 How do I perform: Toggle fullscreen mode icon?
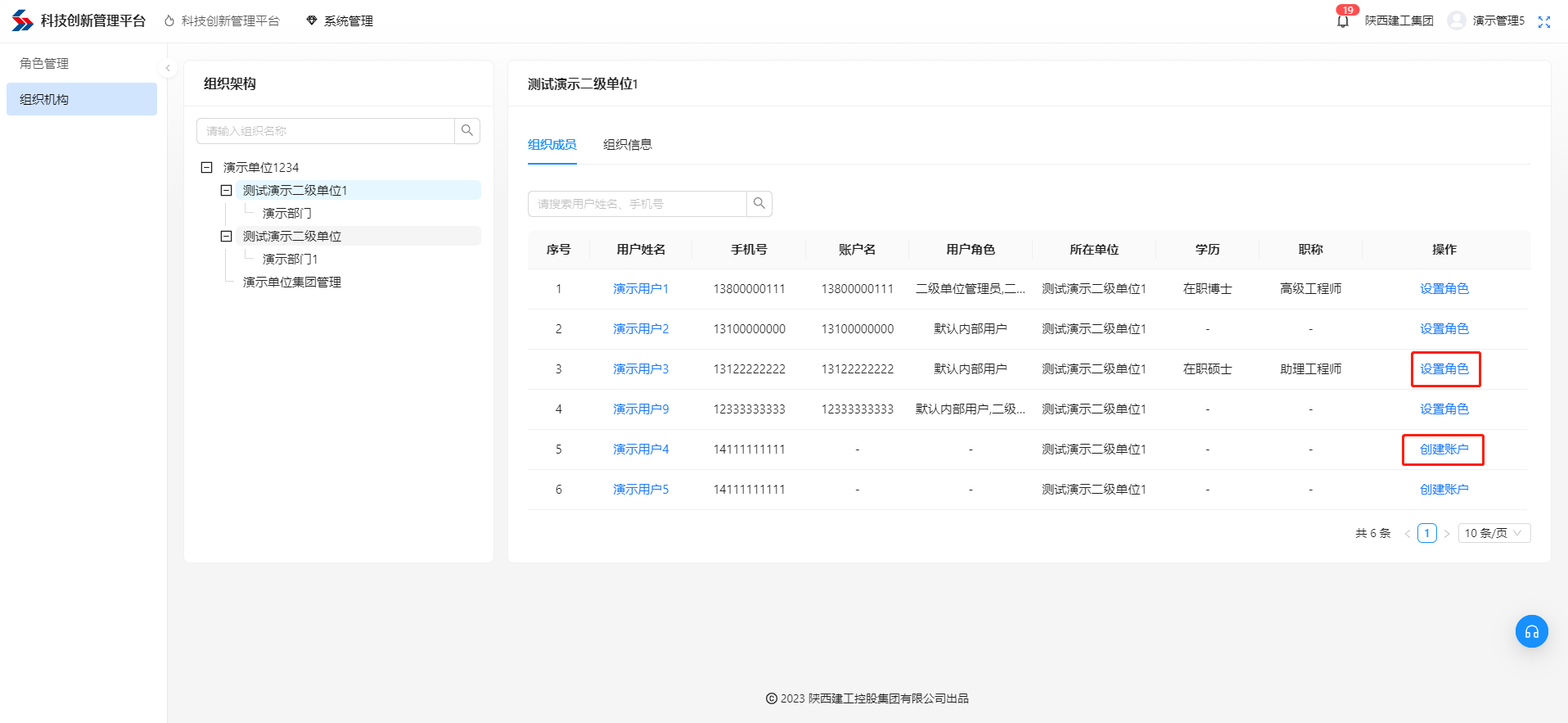coord(1543,22)
